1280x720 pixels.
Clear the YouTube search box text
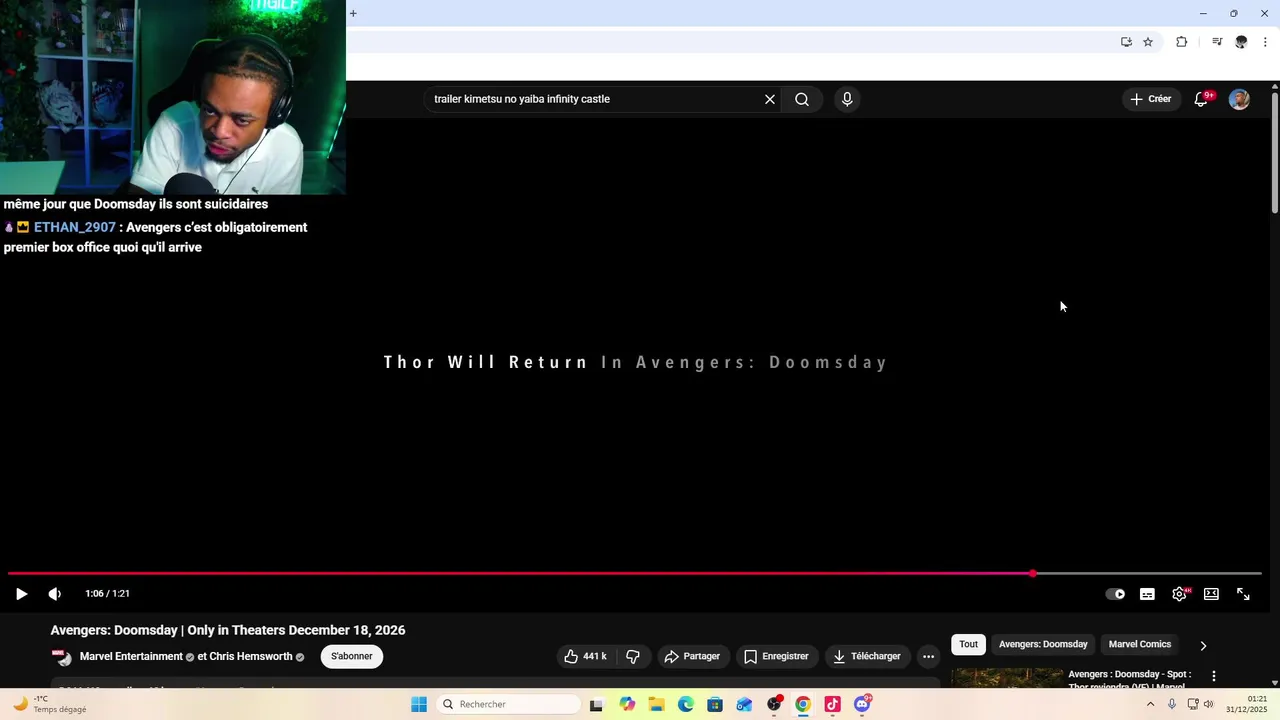pos(770,99)
